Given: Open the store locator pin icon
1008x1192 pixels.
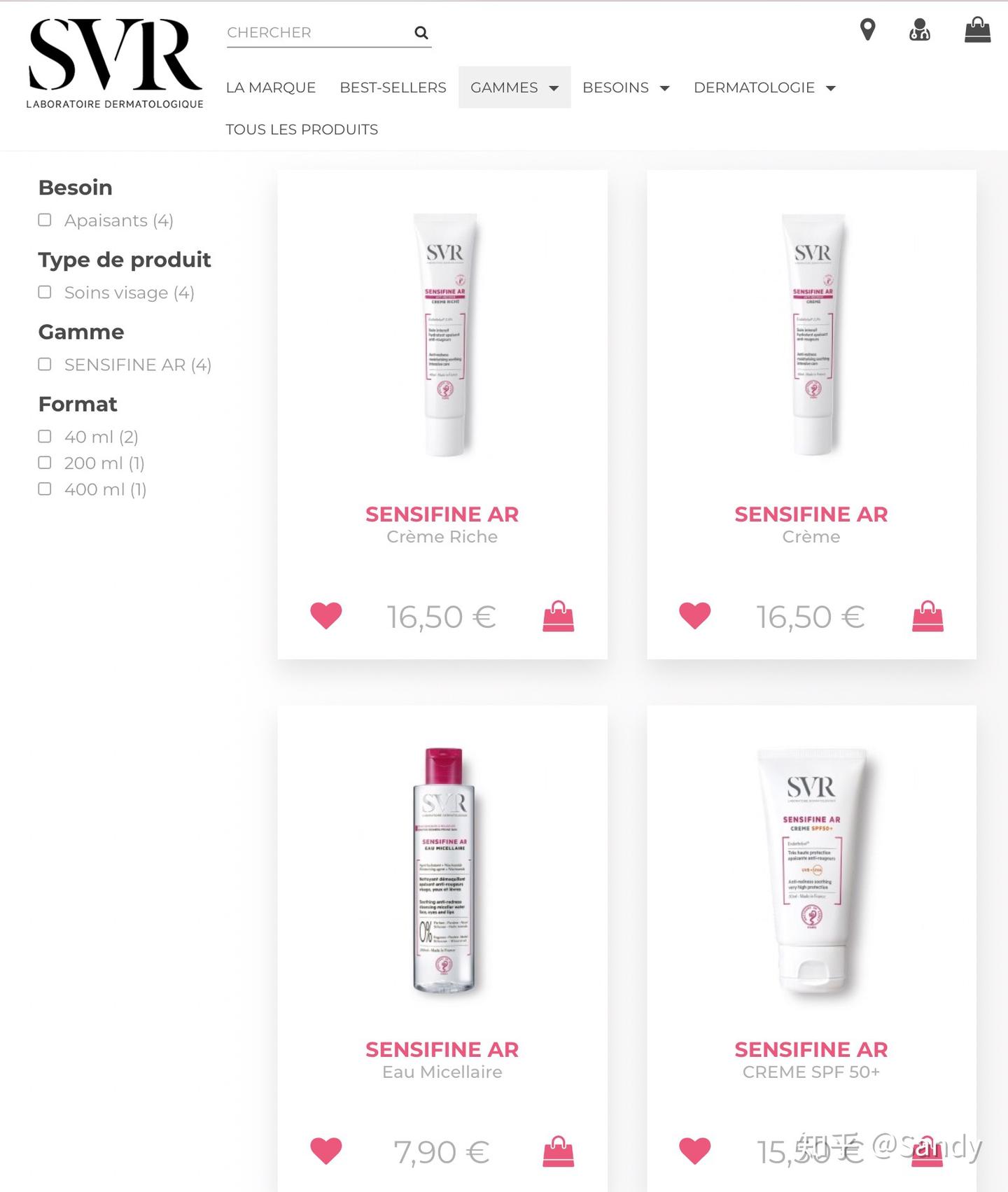Looking at the screenshot, I should click(867, 30).
